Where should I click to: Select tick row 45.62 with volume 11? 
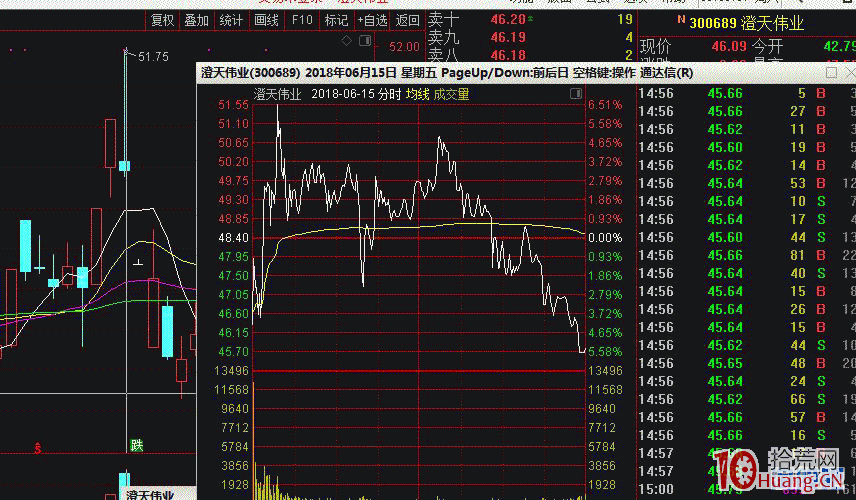click(x=746, y=129)
